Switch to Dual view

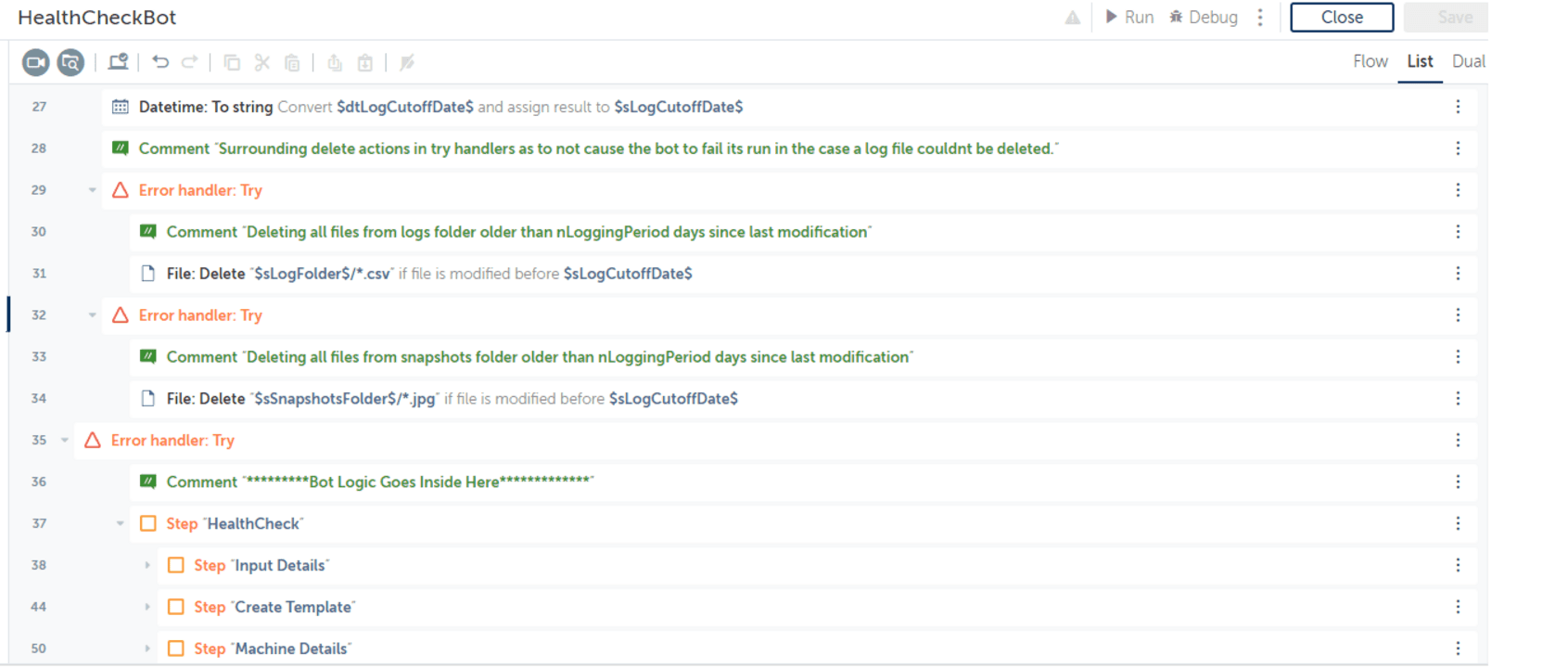[1469, 61]
